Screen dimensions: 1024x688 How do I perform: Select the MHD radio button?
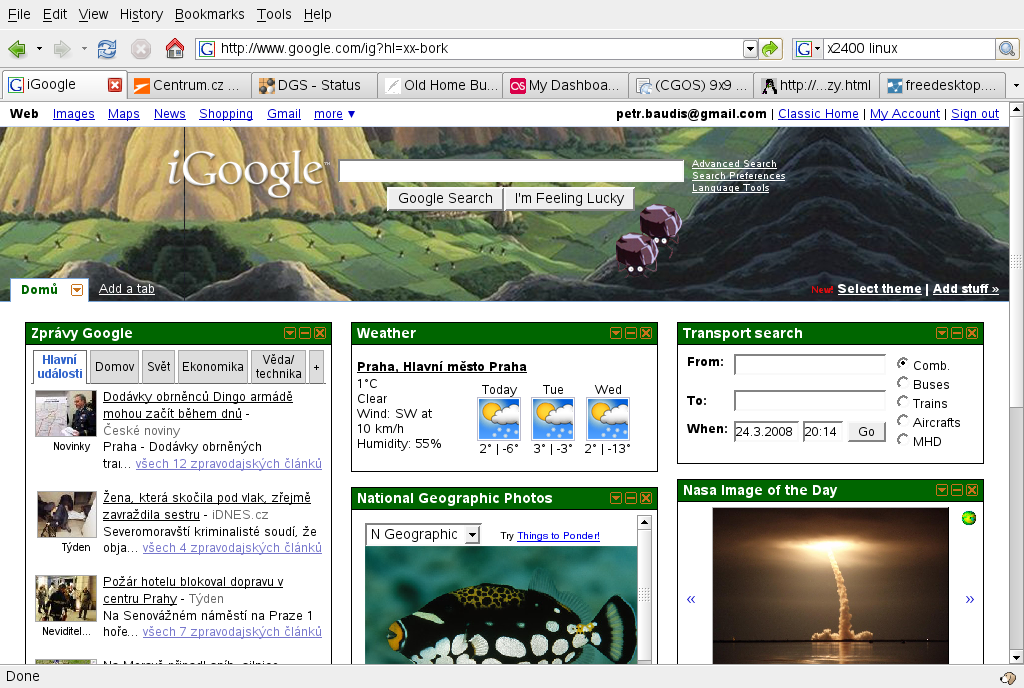tap(903, 439)
